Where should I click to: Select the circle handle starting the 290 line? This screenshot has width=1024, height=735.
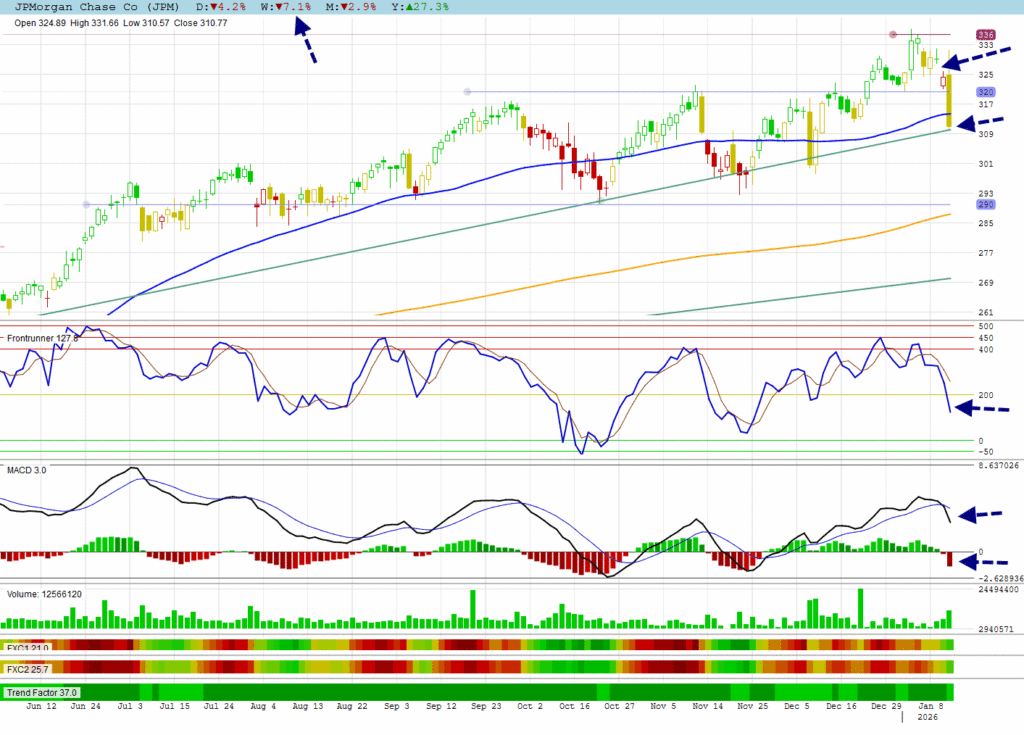click(85, 205)
